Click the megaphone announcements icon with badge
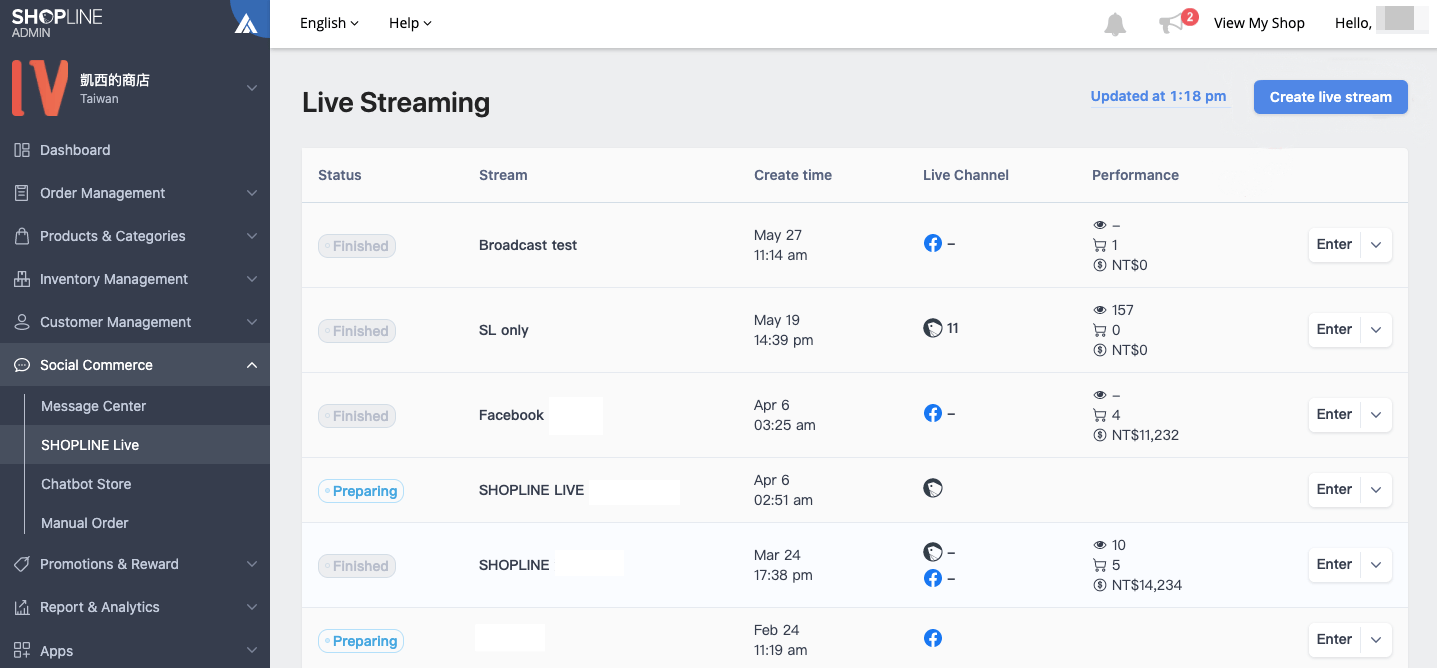The width and height of the screenshot is (1437, 668). tap(1169, 24)
